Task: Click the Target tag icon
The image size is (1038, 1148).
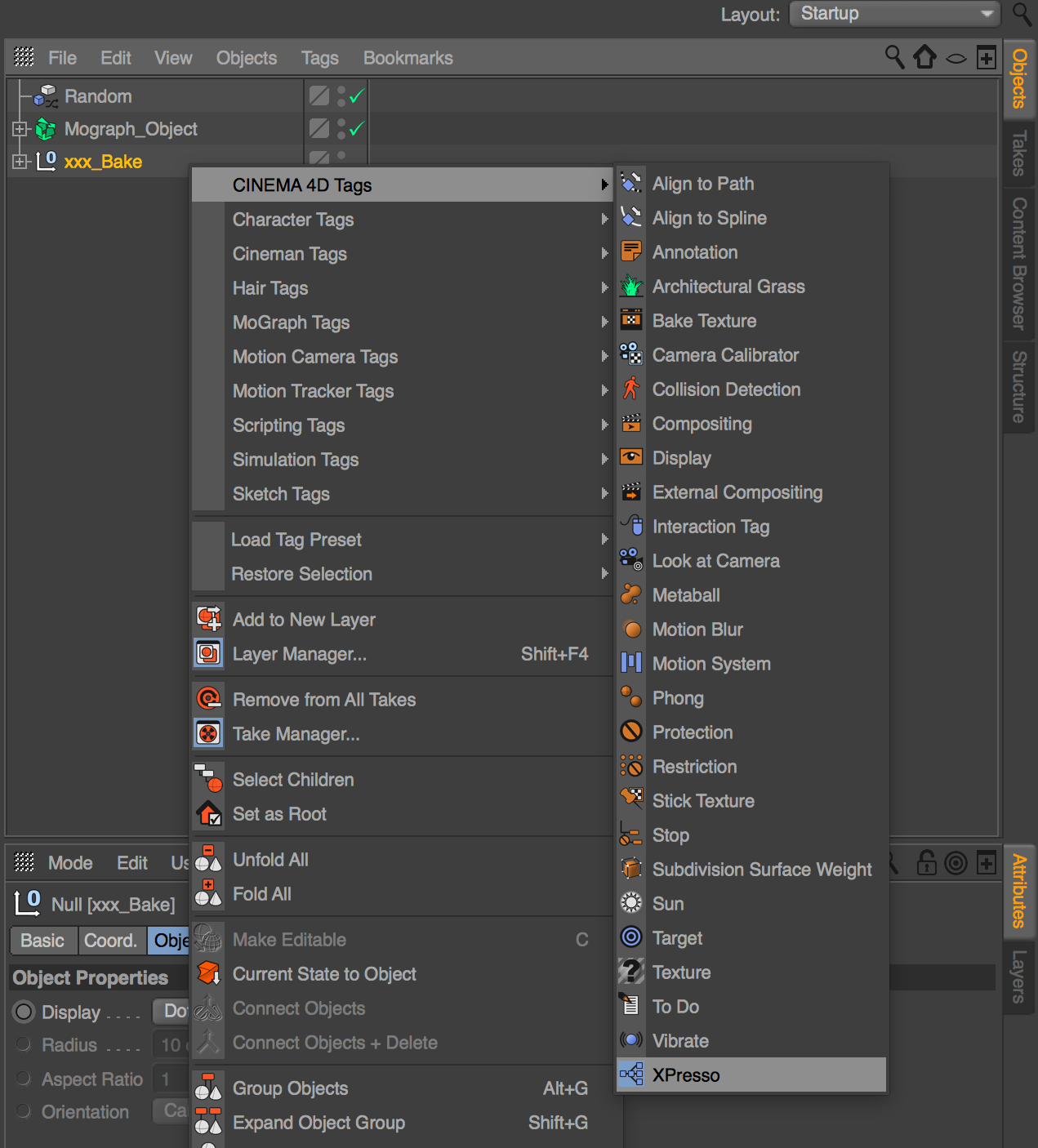Action: click(x=631, y=937)
